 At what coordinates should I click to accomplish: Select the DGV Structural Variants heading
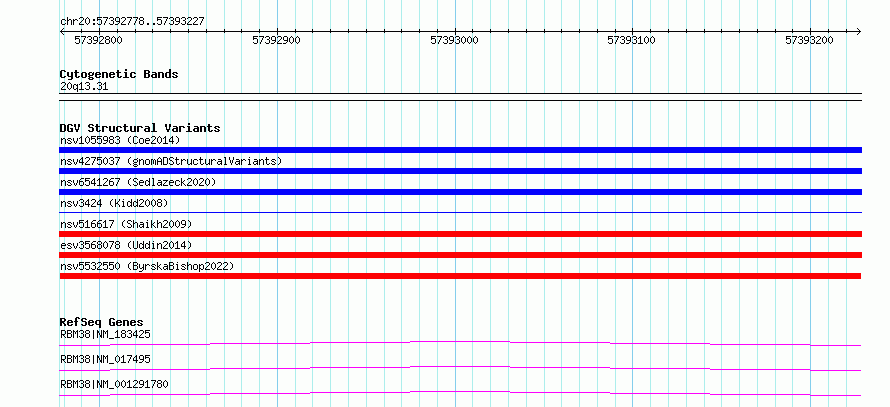(x=140, y=128)
